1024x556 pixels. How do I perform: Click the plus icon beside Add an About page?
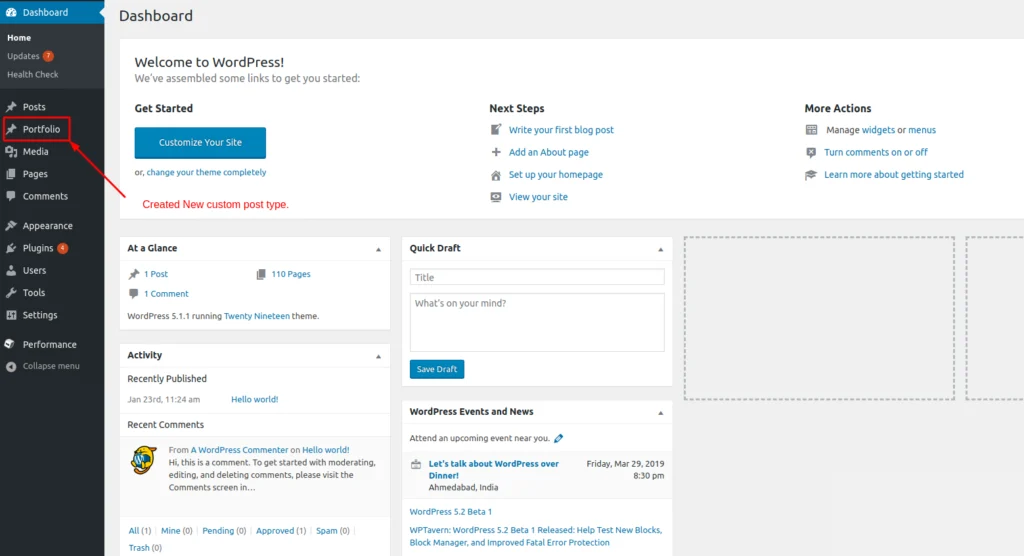(x=496, y=152)
